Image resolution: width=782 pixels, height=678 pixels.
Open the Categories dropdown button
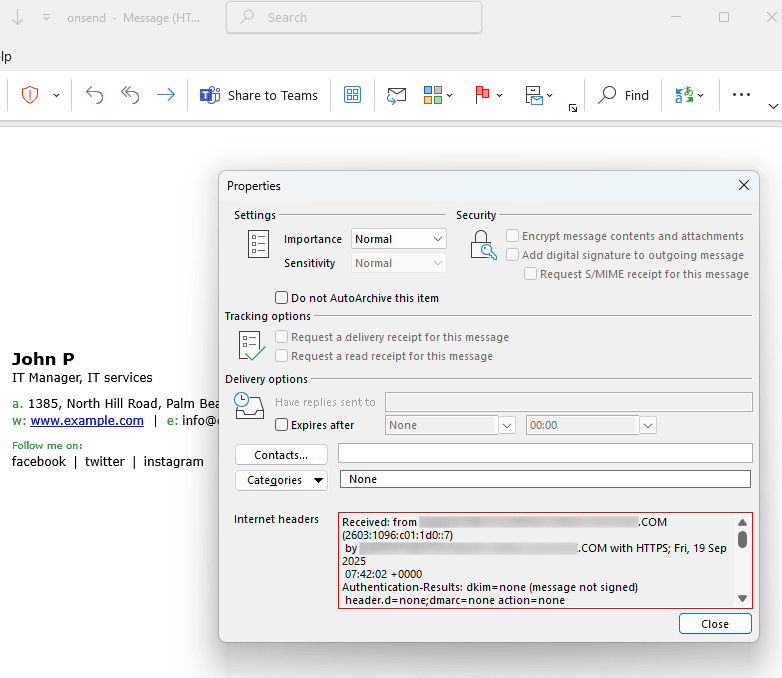(x=281, y=480)
